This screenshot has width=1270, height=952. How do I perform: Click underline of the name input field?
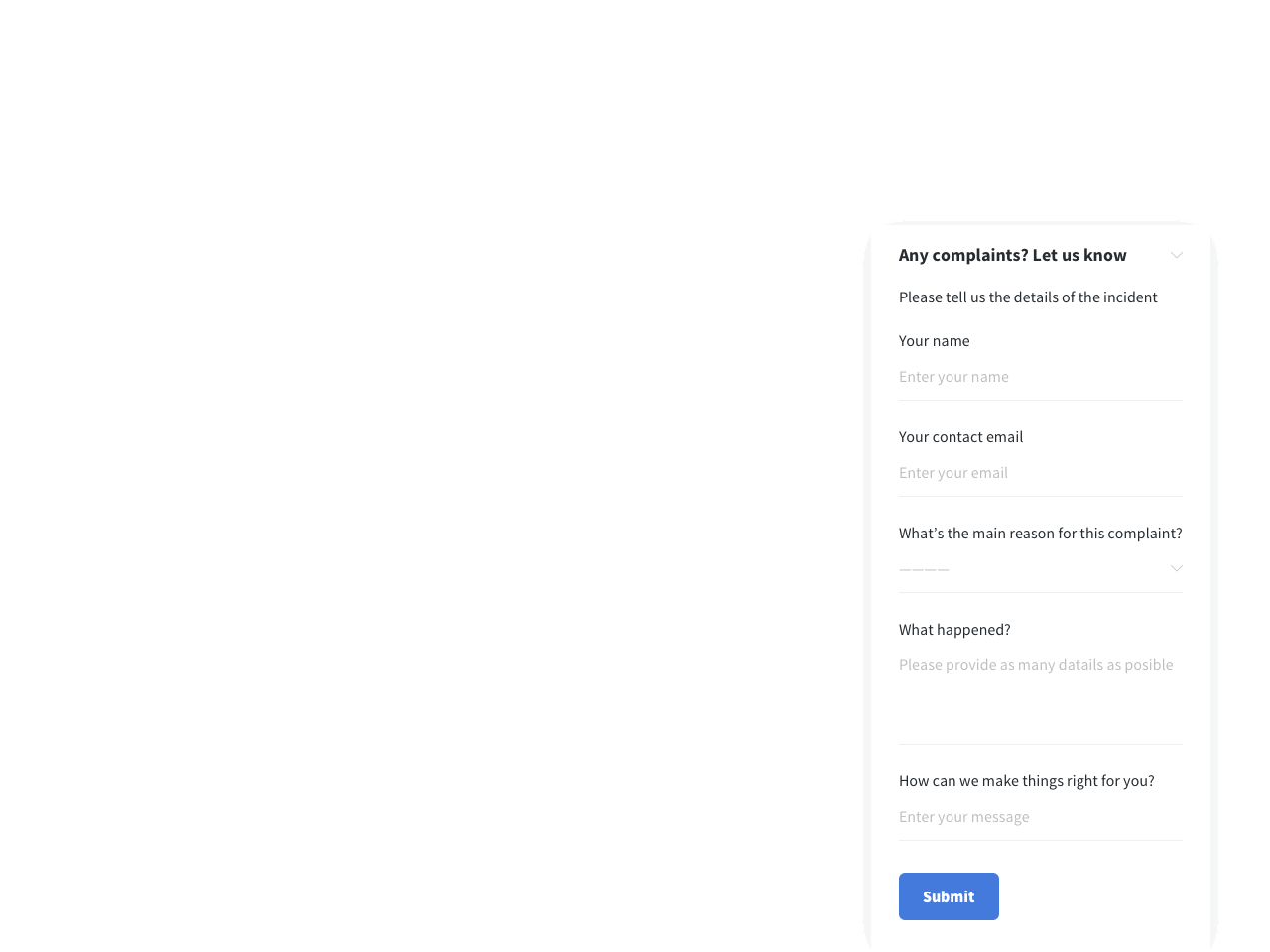1041,401
